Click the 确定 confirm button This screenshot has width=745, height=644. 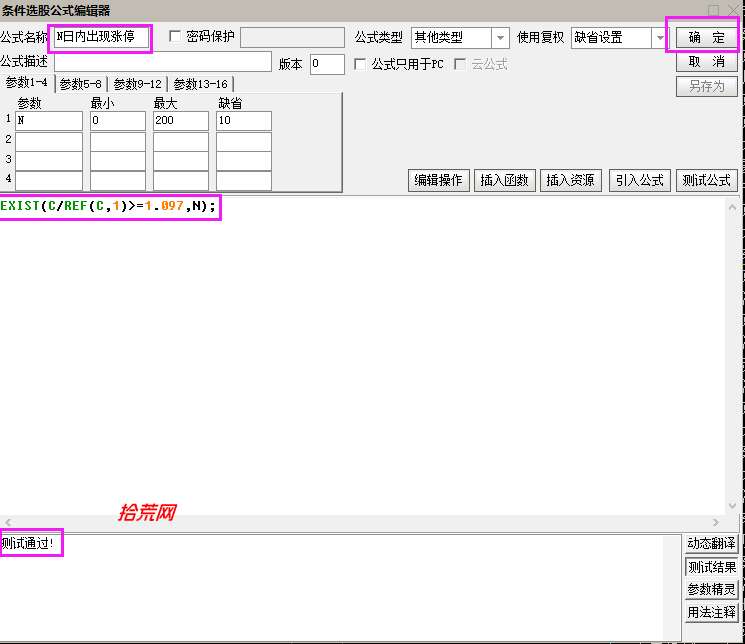(706, 38)
